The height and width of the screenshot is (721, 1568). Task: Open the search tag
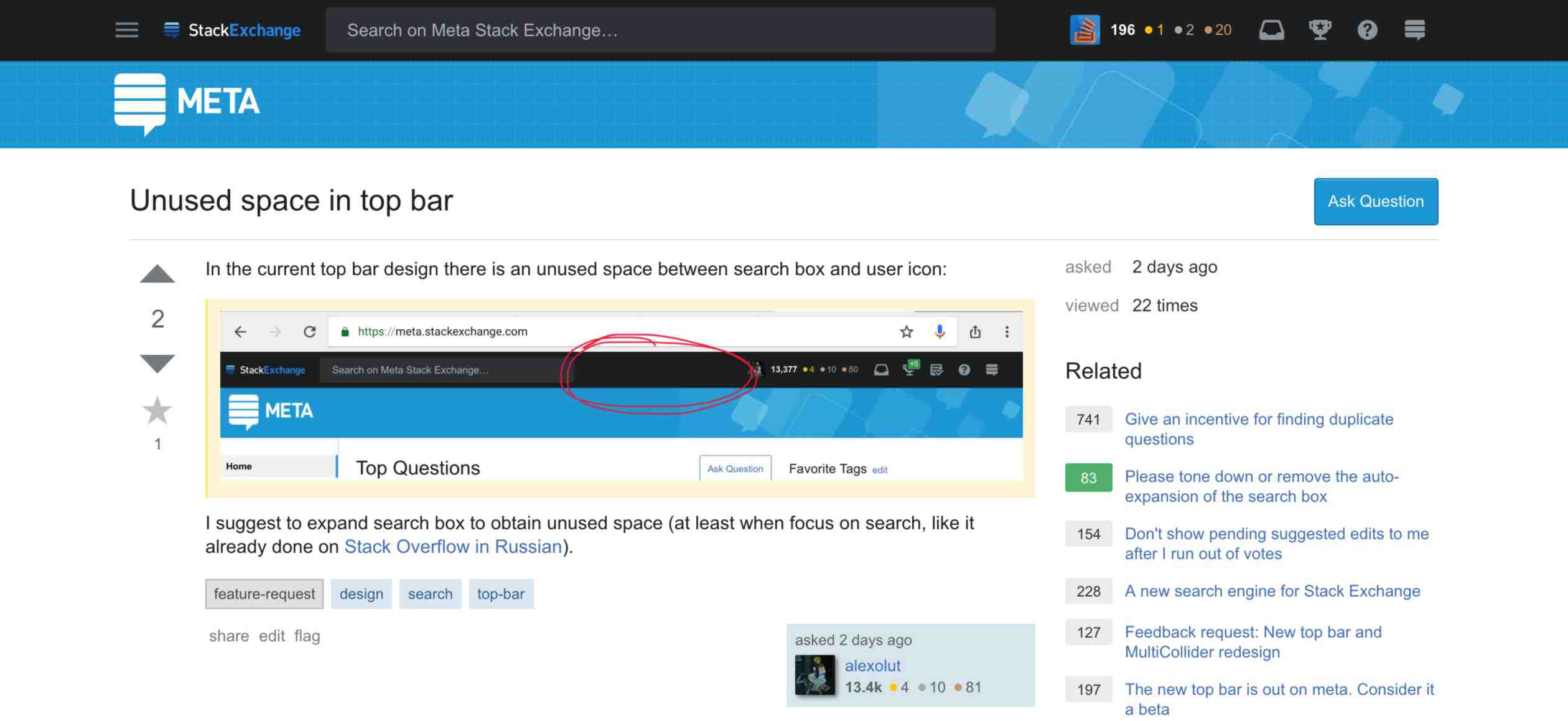(x=430, y=593)
